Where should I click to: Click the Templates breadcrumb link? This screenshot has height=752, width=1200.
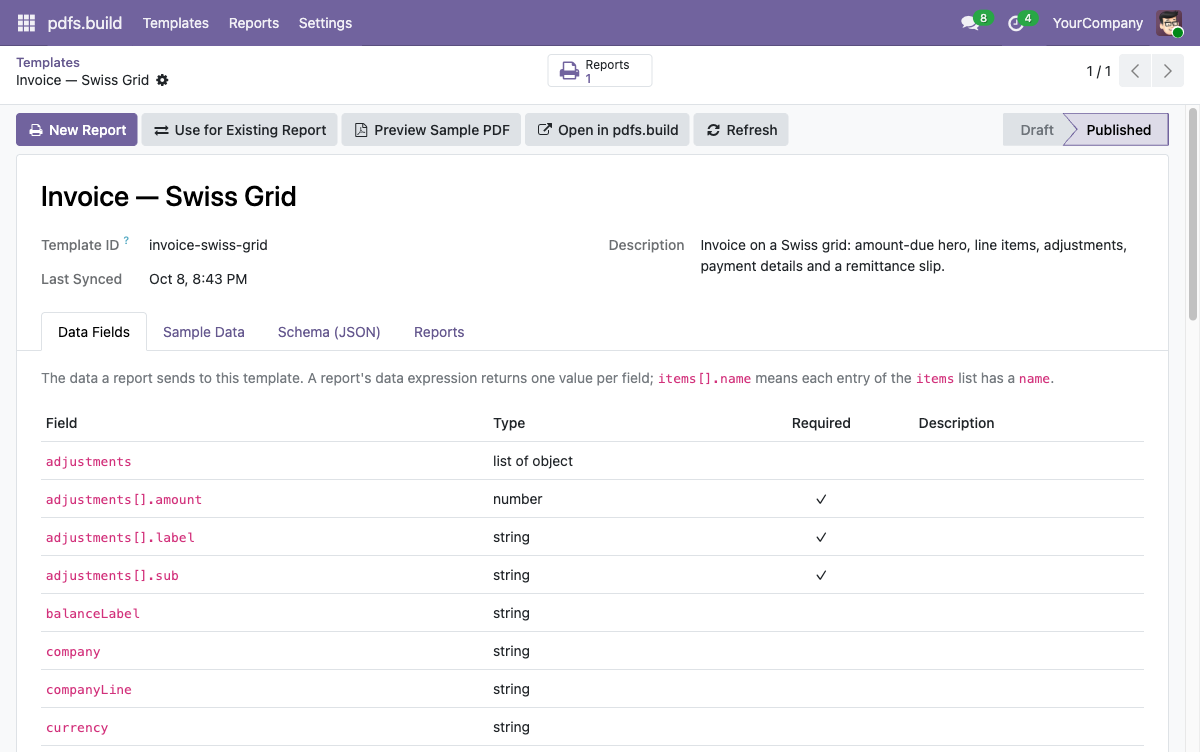pos(48,62)
